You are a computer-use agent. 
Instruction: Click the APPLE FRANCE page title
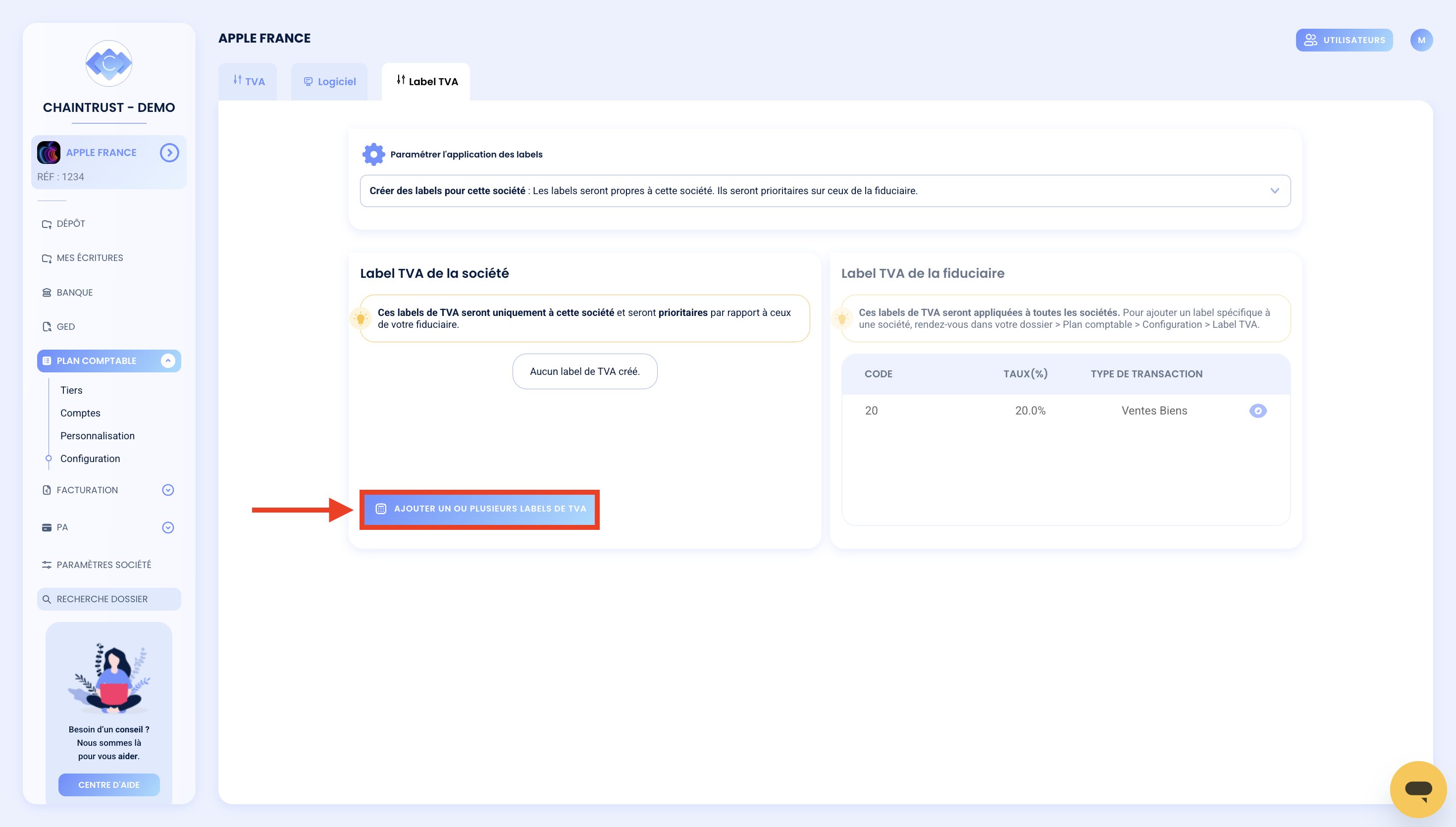coord(264,38)
